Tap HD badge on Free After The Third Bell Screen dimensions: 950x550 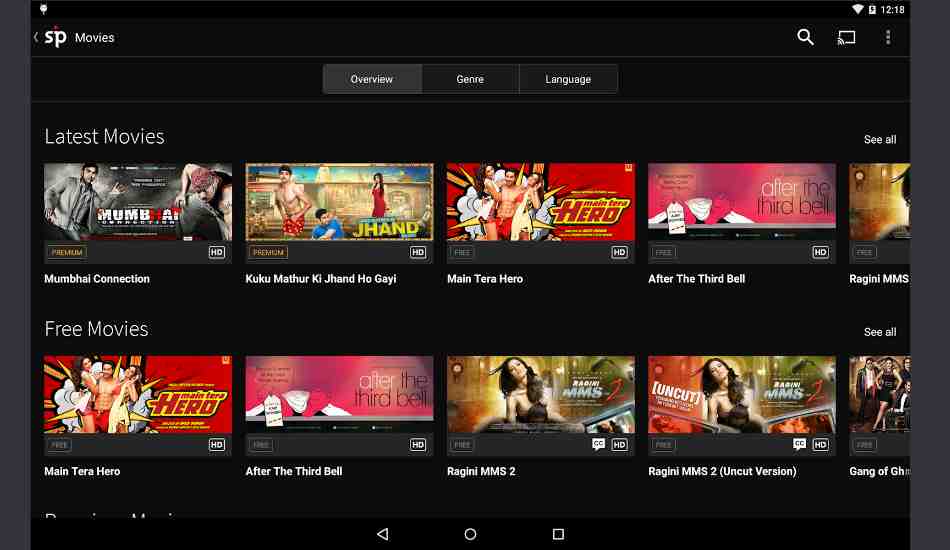418,445
